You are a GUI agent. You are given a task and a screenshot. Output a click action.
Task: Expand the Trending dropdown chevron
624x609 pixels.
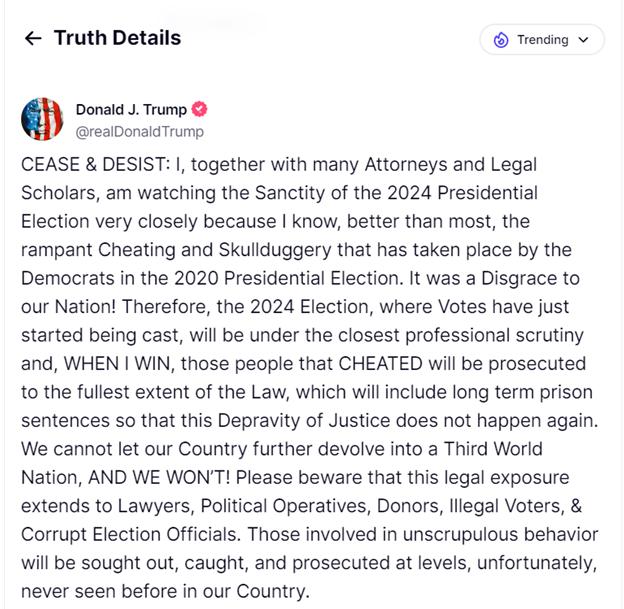[585, 40]
